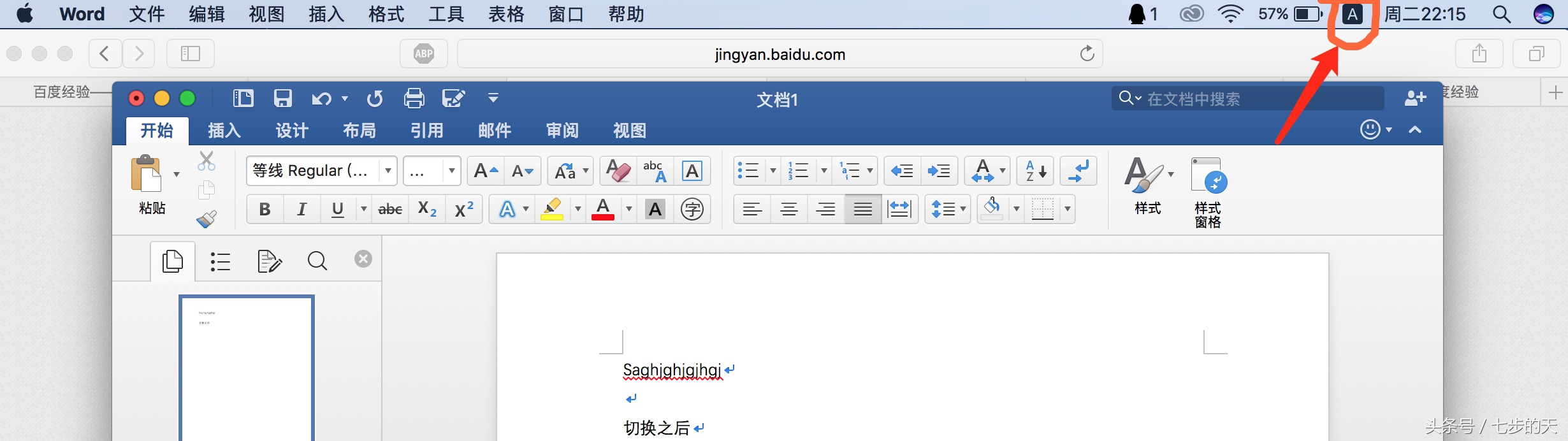This screenshot has width=1568, height=441.
Task: Toggle Underline formatting
Action: [x=338, y=209]
